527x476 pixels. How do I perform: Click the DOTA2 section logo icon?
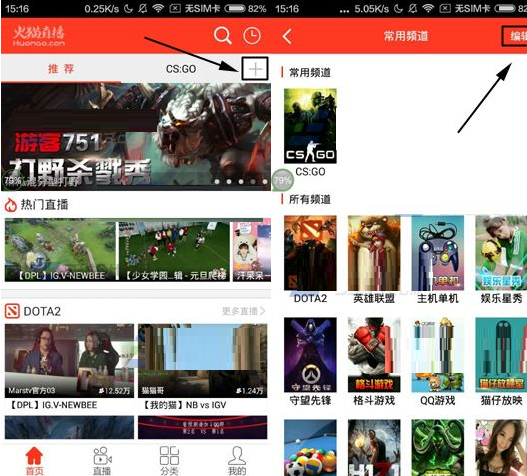click(x=12, y=311)
